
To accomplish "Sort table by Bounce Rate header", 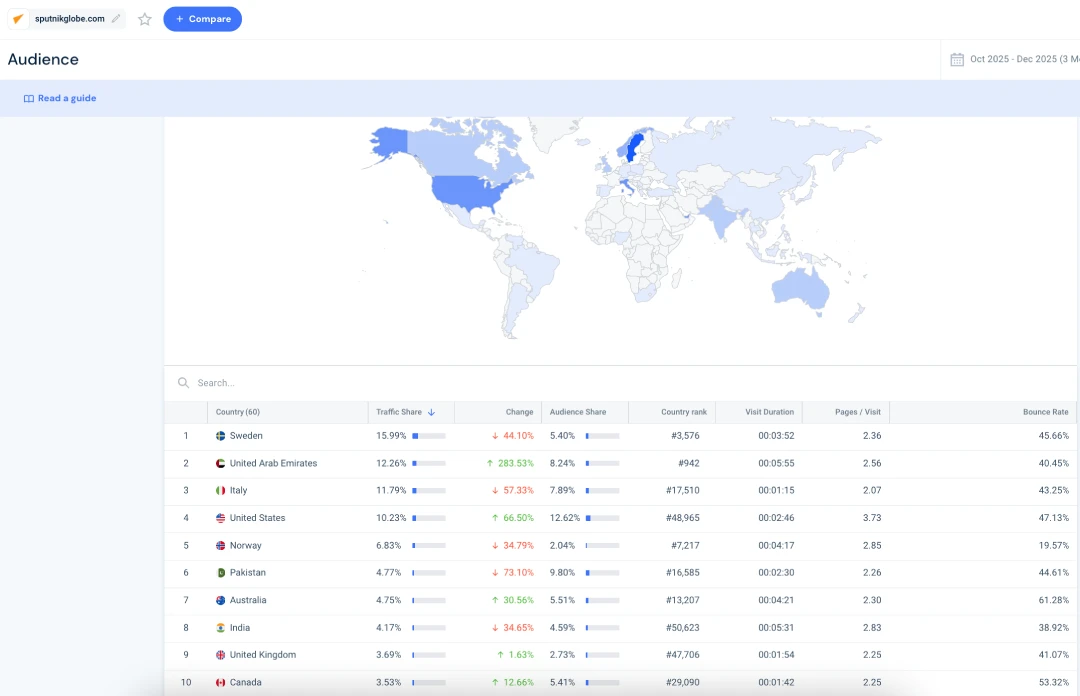I will tap(1045, 412).
